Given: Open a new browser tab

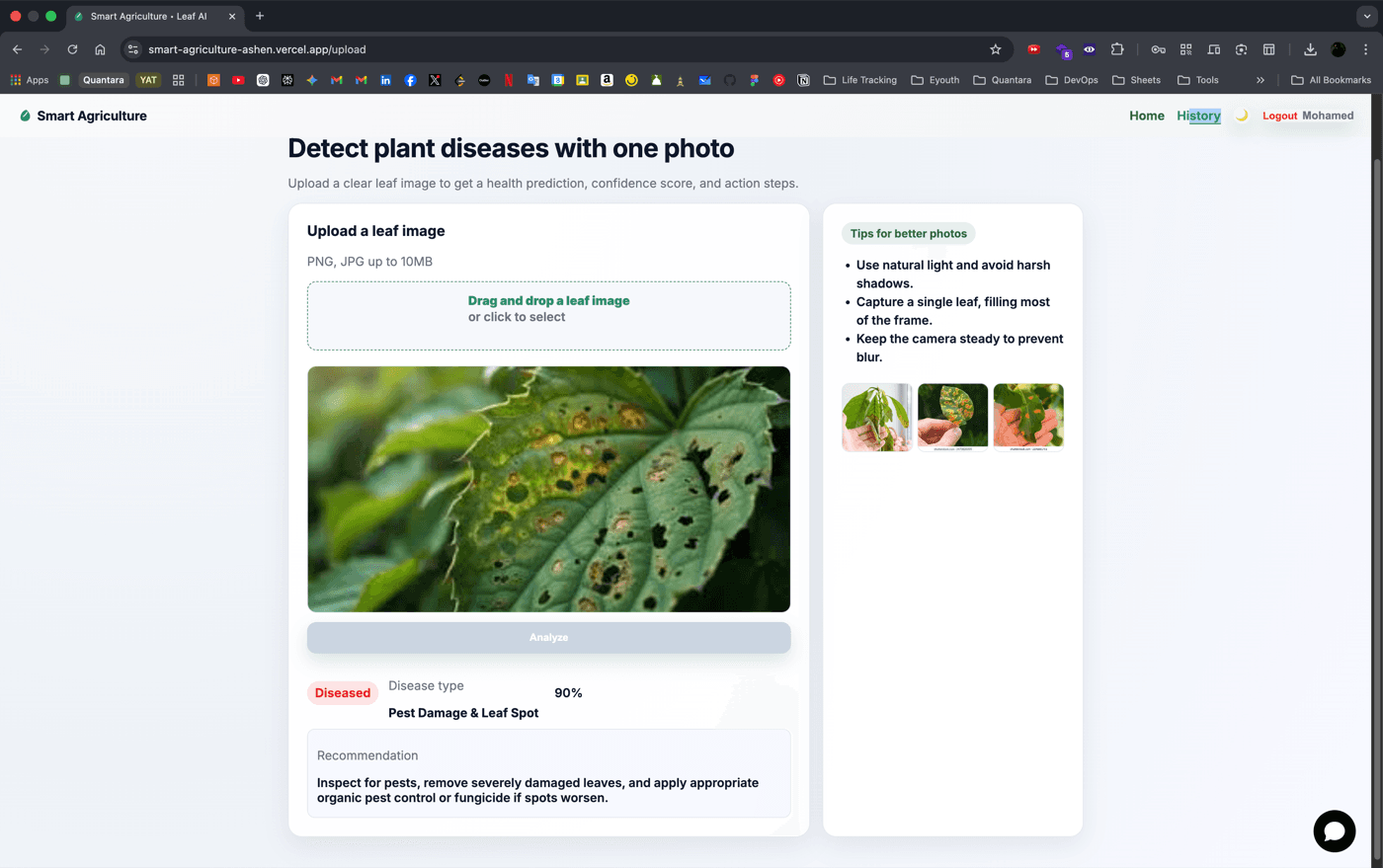Looking at the screenshot, I should [260, 16].
